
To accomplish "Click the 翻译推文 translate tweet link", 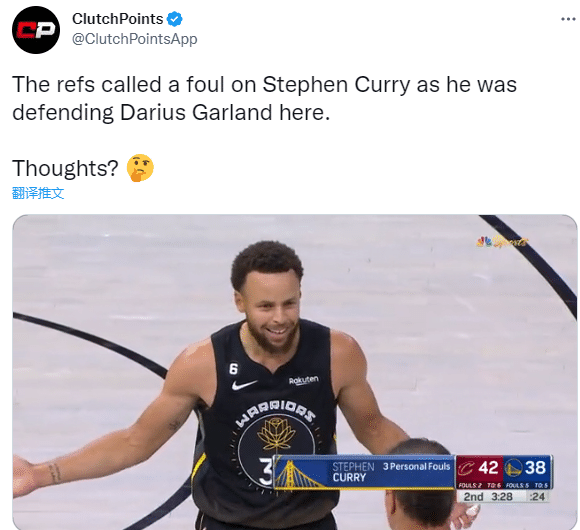I will [38, 193].
